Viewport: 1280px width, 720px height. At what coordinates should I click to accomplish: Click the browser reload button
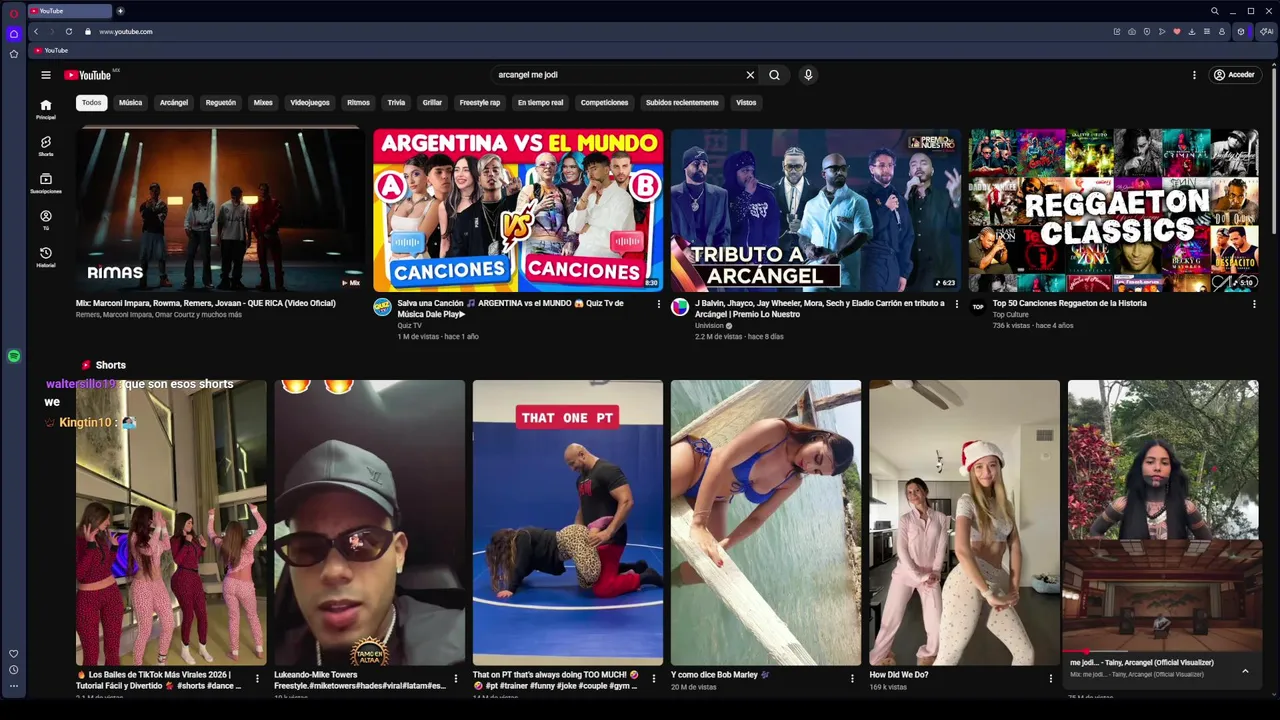click(x=68, y=32)
